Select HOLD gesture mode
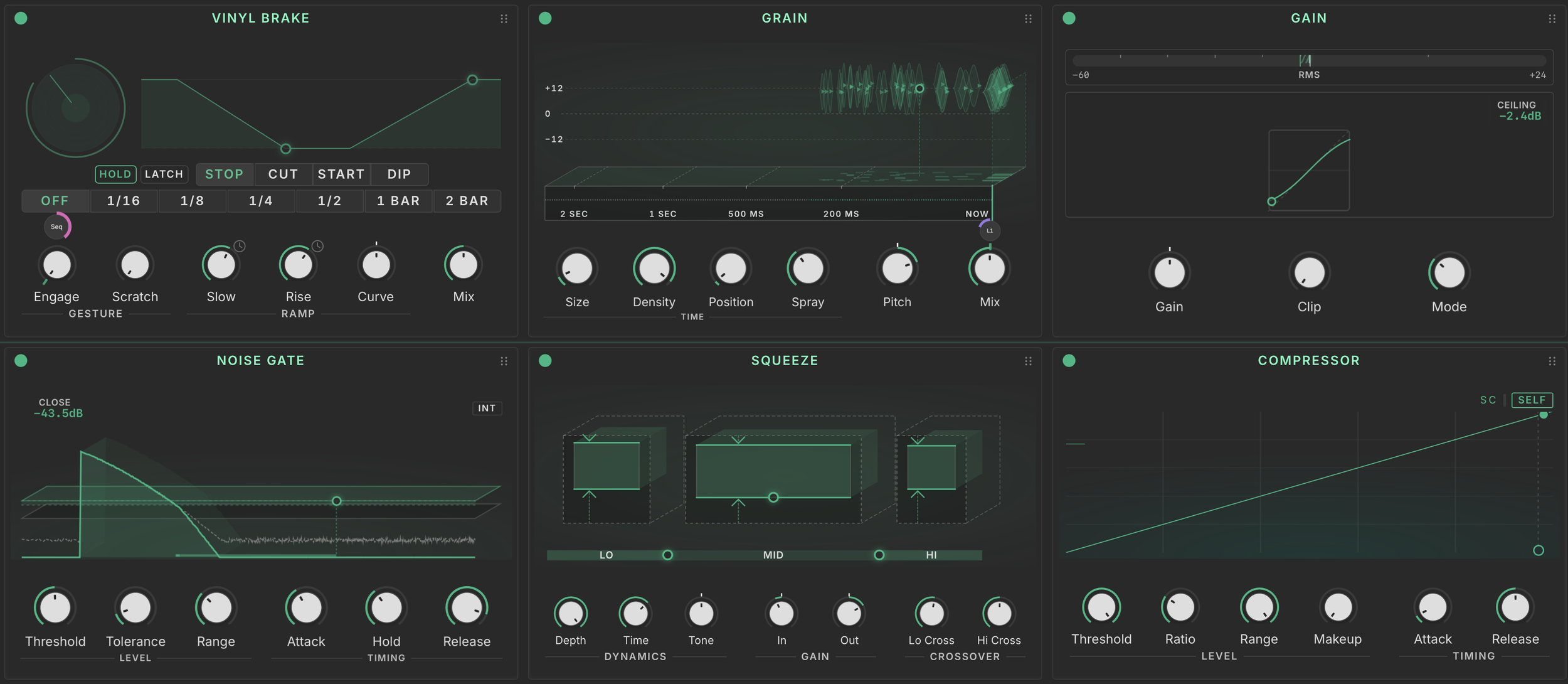This screenshot has height=684, width=1568. coord(115,174)
